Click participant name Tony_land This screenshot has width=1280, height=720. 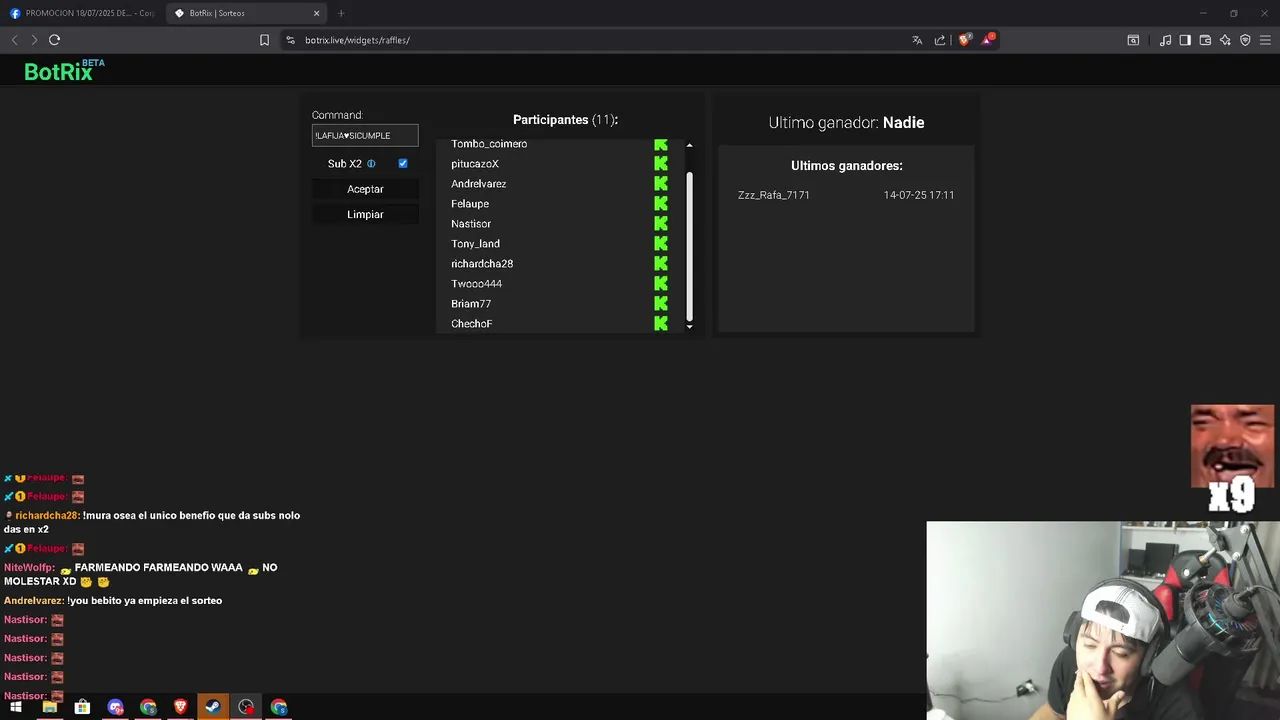(x=475, y=244)
